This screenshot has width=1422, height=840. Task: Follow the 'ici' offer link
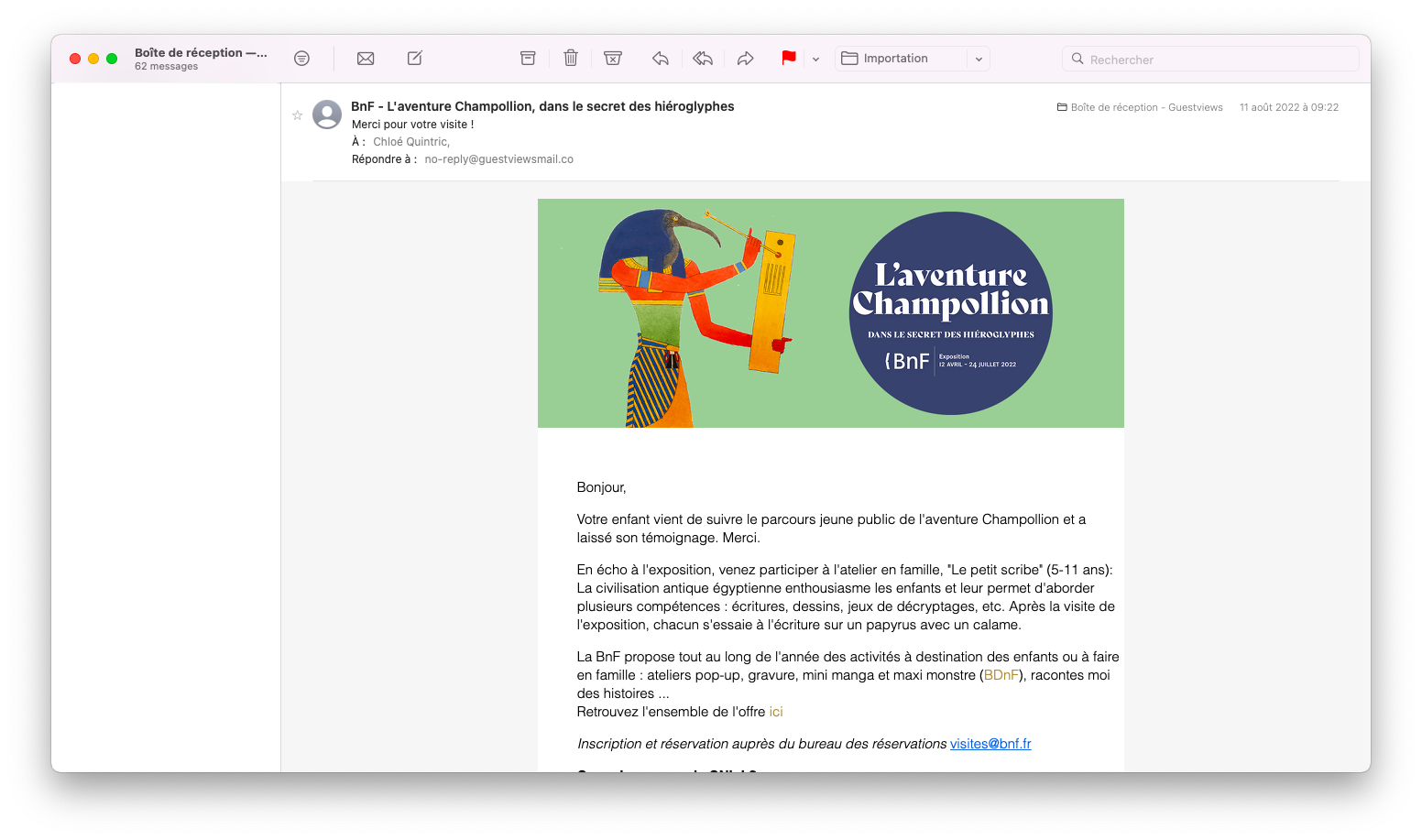[776, 712]
